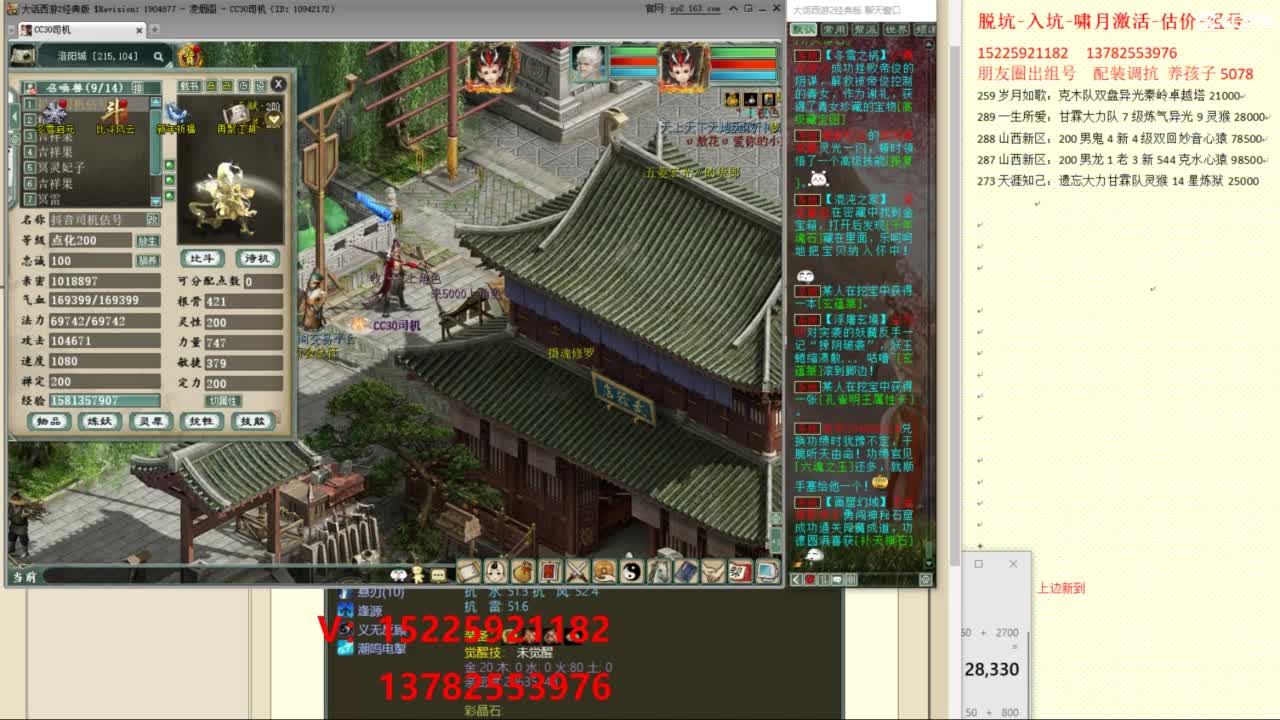Click the pet name input field
1280x720 pixels.
click(x=97, y=219)
